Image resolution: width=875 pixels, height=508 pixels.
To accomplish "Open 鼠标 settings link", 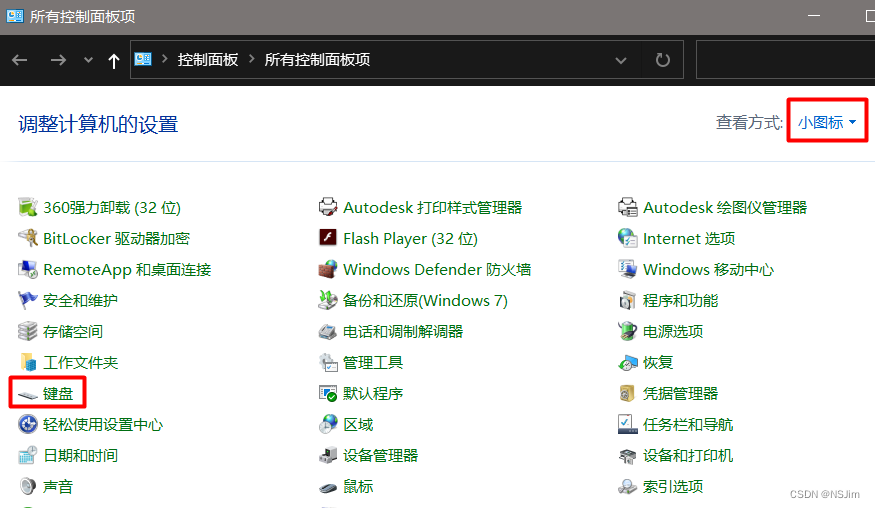I will point(358,486).
